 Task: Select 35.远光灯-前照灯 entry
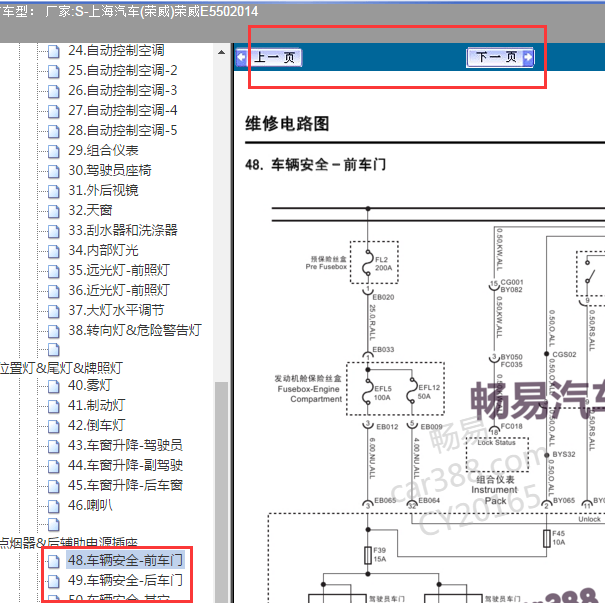pos(119,271)
